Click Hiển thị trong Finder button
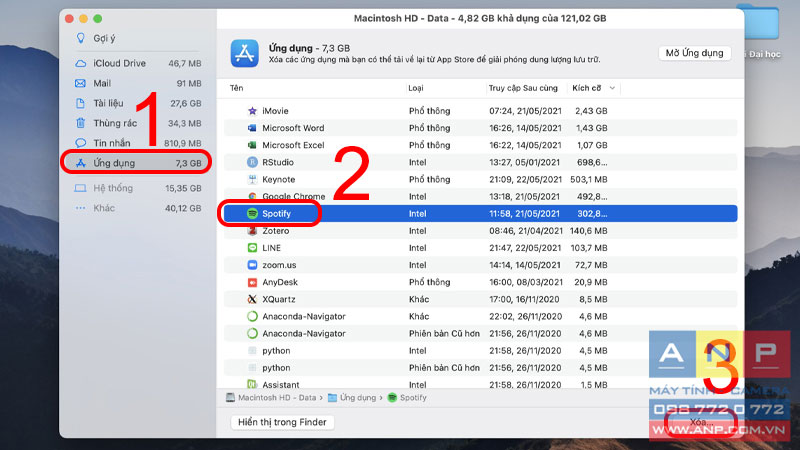800x450 pixels. [x=282, y=422]
